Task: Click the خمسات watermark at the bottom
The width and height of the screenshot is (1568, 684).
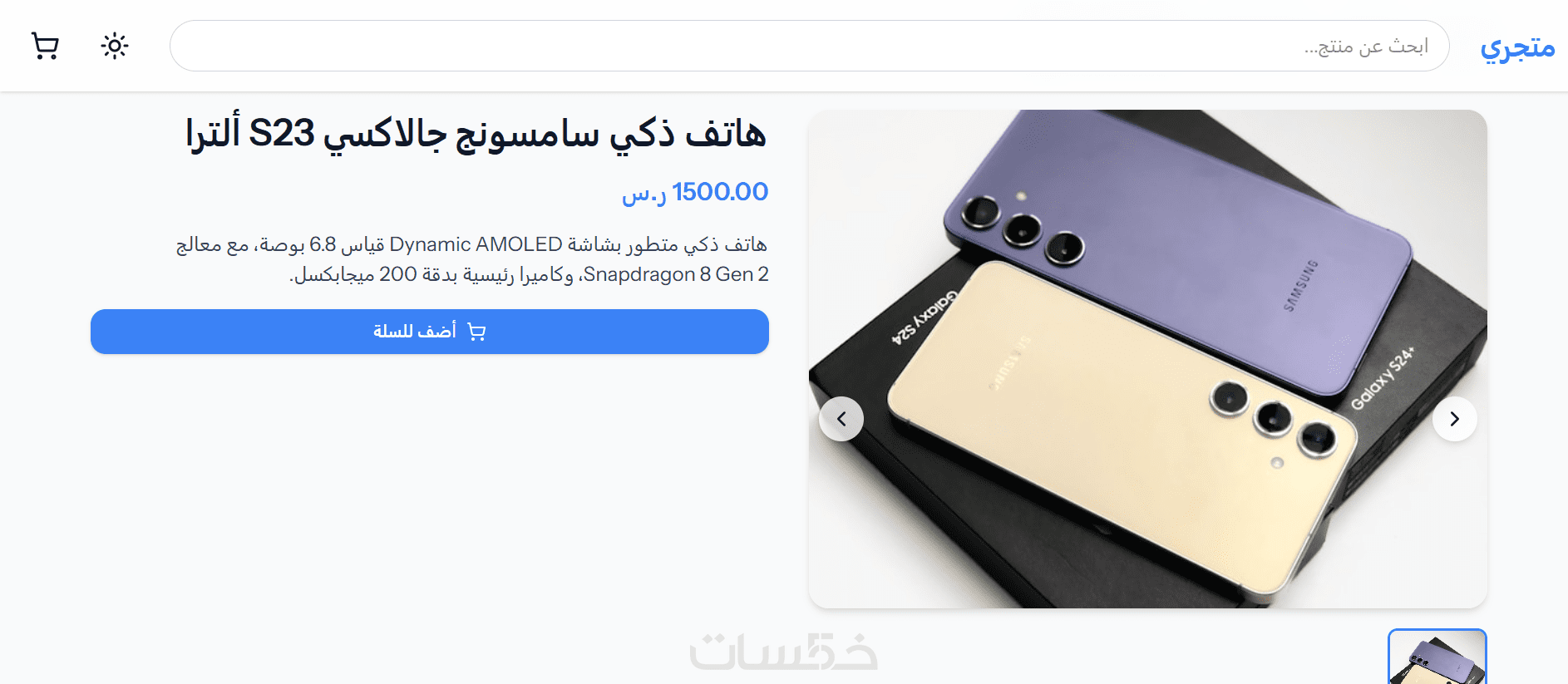Action: click(x=783, y=652)
